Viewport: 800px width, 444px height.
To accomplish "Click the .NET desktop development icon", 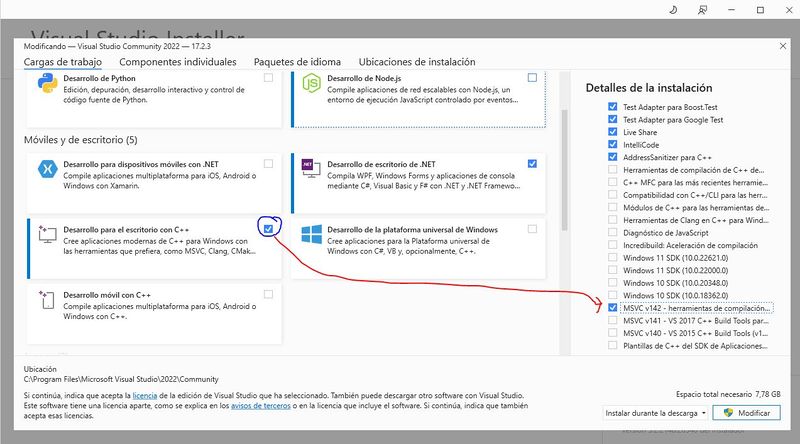I will click(311, 168).
